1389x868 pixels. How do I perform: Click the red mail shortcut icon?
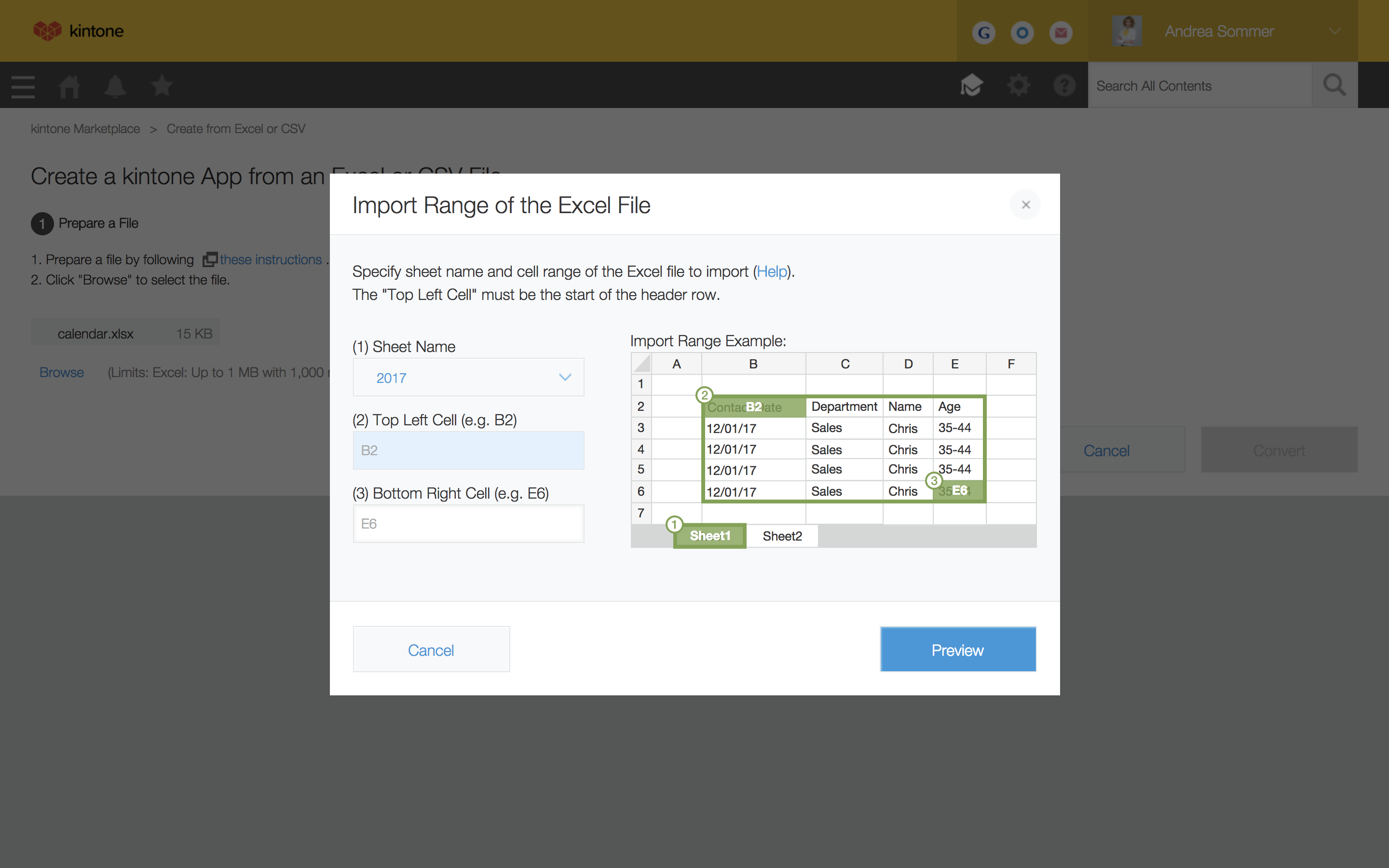point(1061,32)
